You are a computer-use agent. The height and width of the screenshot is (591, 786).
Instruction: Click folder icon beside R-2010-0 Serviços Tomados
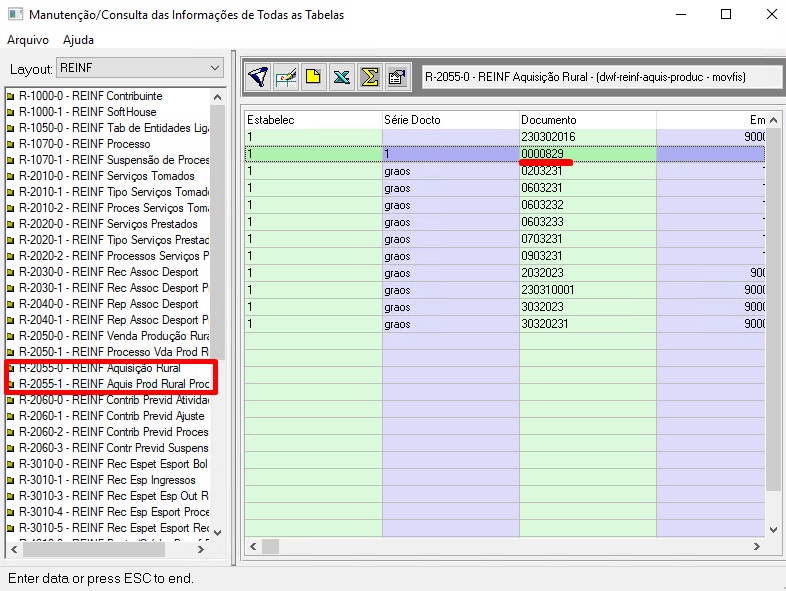pyautogui.click(x=11, y=176)
